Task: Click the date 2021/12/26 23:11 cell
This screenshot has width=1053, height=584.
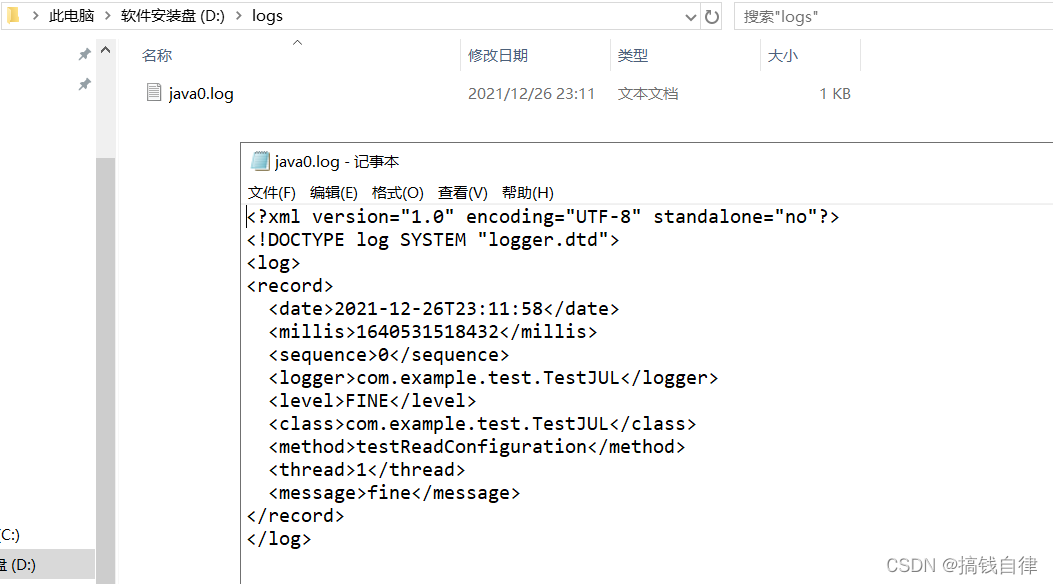Action: pyautogui.click(x=531, y=93)
